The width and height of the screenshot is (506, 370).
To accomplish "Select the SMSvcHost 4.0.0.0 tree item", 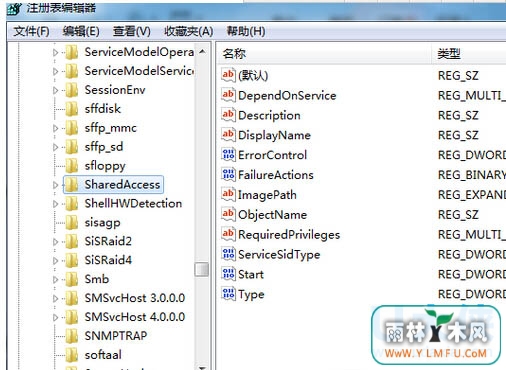I will [135, 317].
